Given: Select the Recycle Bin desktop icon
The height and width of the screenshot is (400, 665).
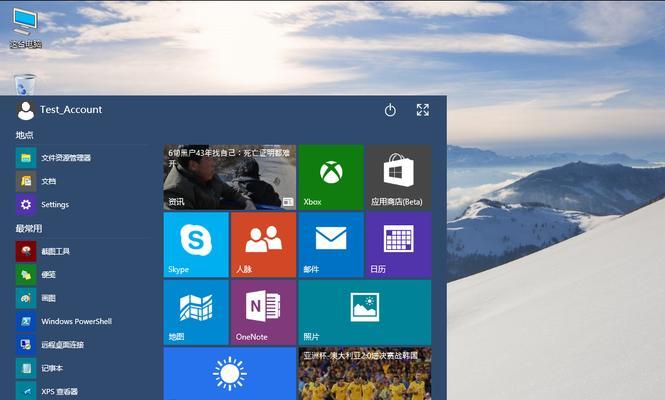Looking at the screenshot, I should [x=25, y=84].
